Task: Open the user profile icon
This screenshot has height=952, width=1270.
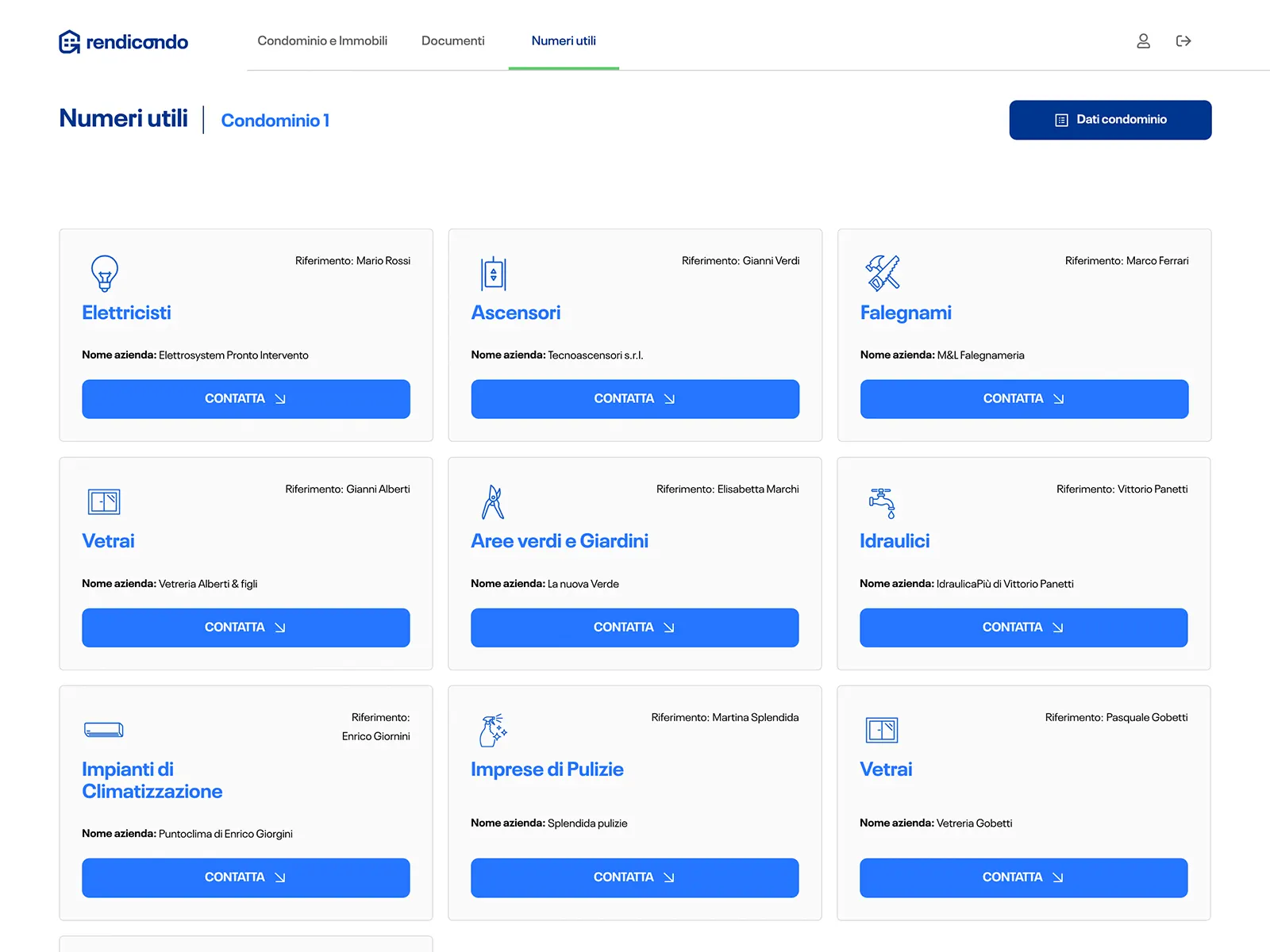Action: pyautogui.click(x=1143, y=41)
